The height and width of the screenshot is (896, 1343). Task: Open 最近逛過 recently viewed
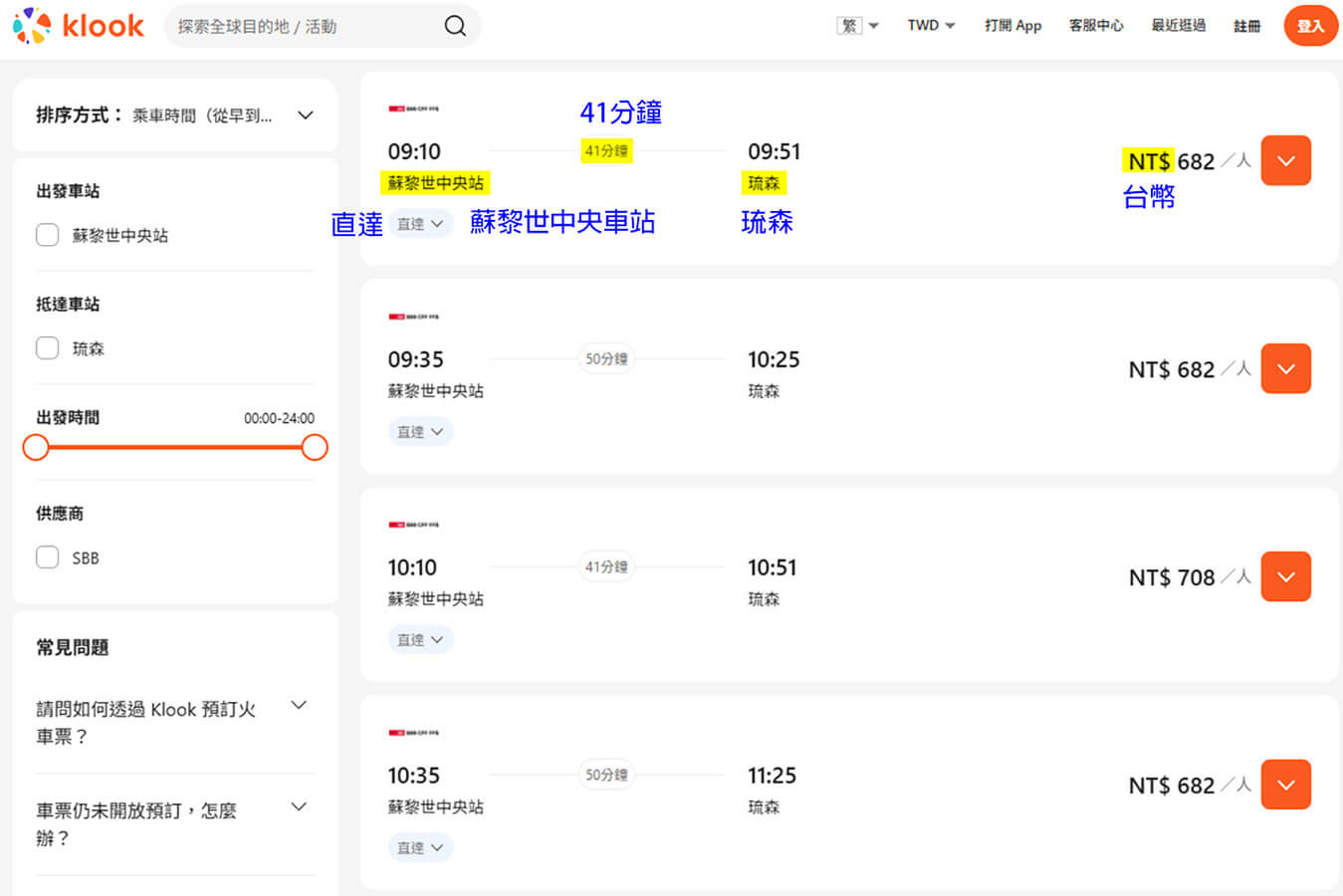[x=1179, y=26]
